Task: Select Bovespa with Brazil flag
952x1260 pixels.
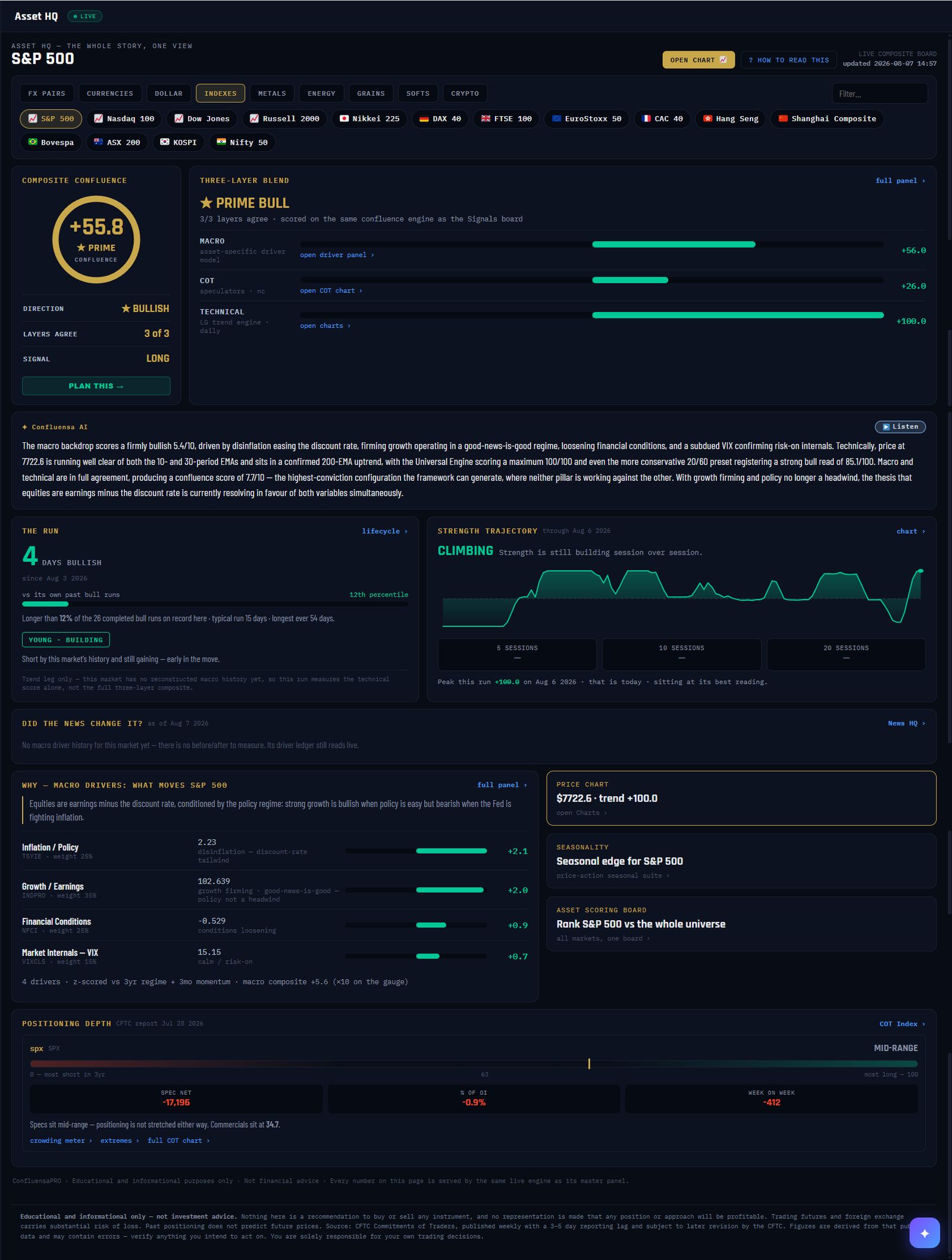Action: click(x=51, y=142)
